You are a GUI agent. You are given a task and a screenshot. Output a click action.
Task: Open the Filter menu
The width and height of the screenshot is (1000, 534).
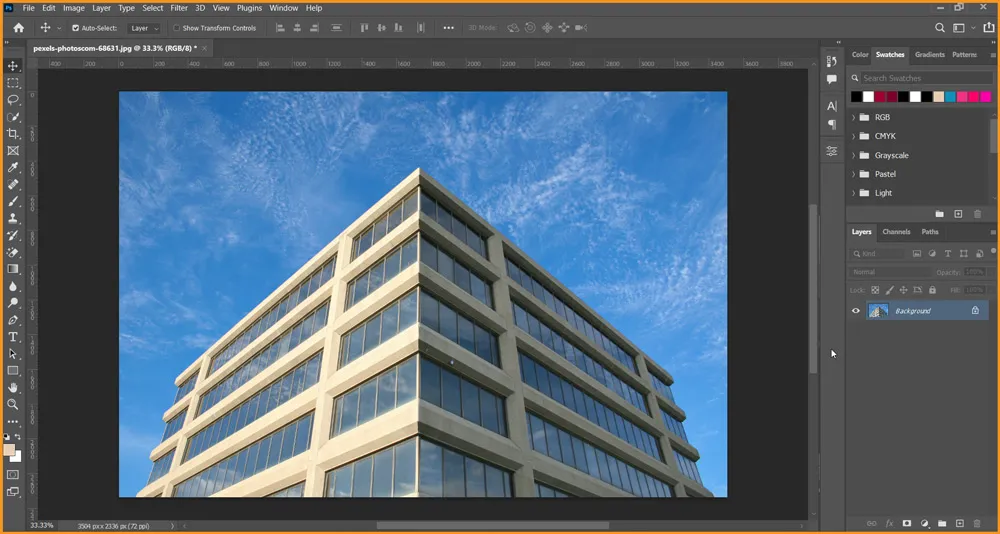(179, 8)
